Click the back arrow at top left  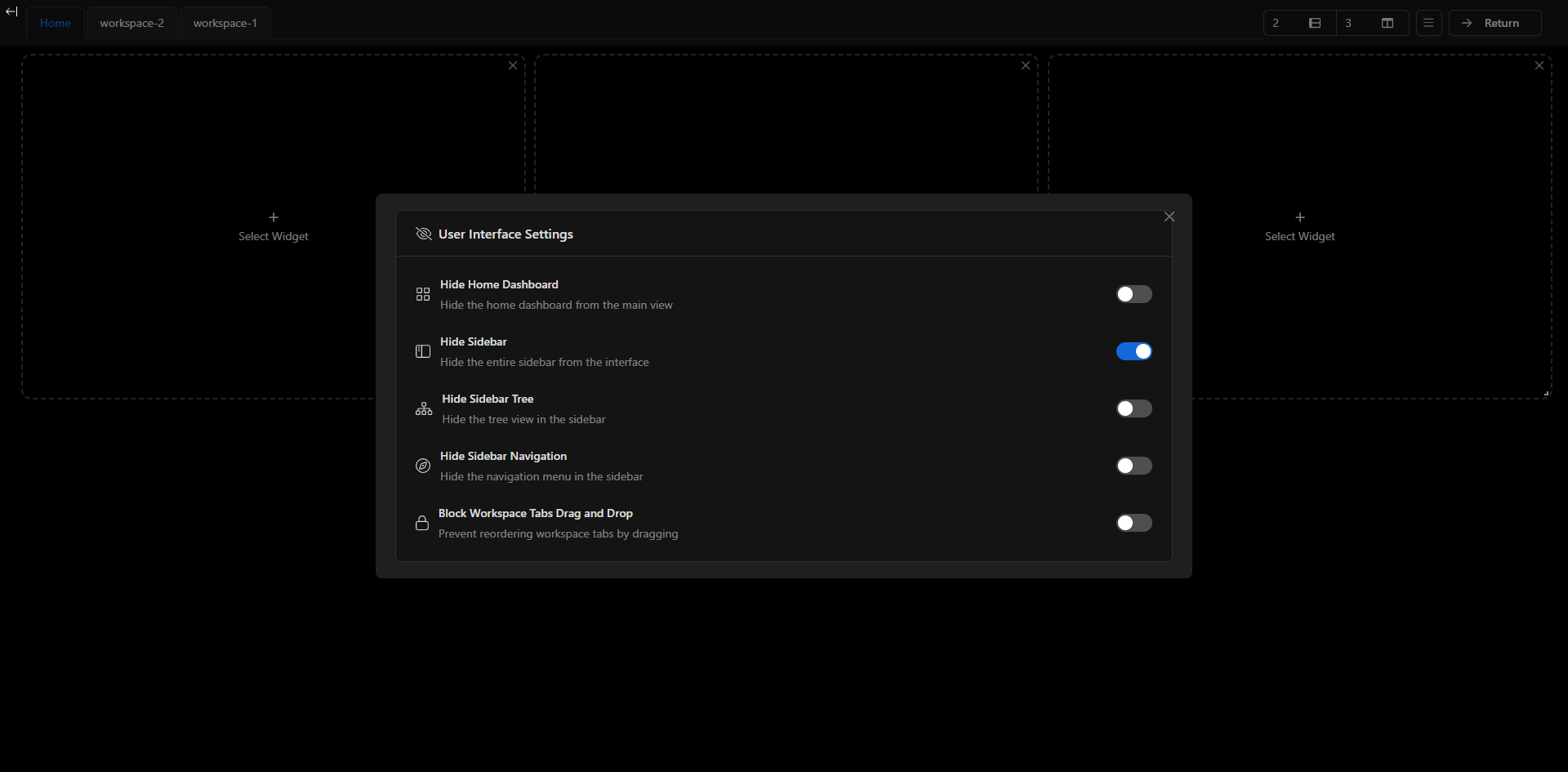[12, 11]
